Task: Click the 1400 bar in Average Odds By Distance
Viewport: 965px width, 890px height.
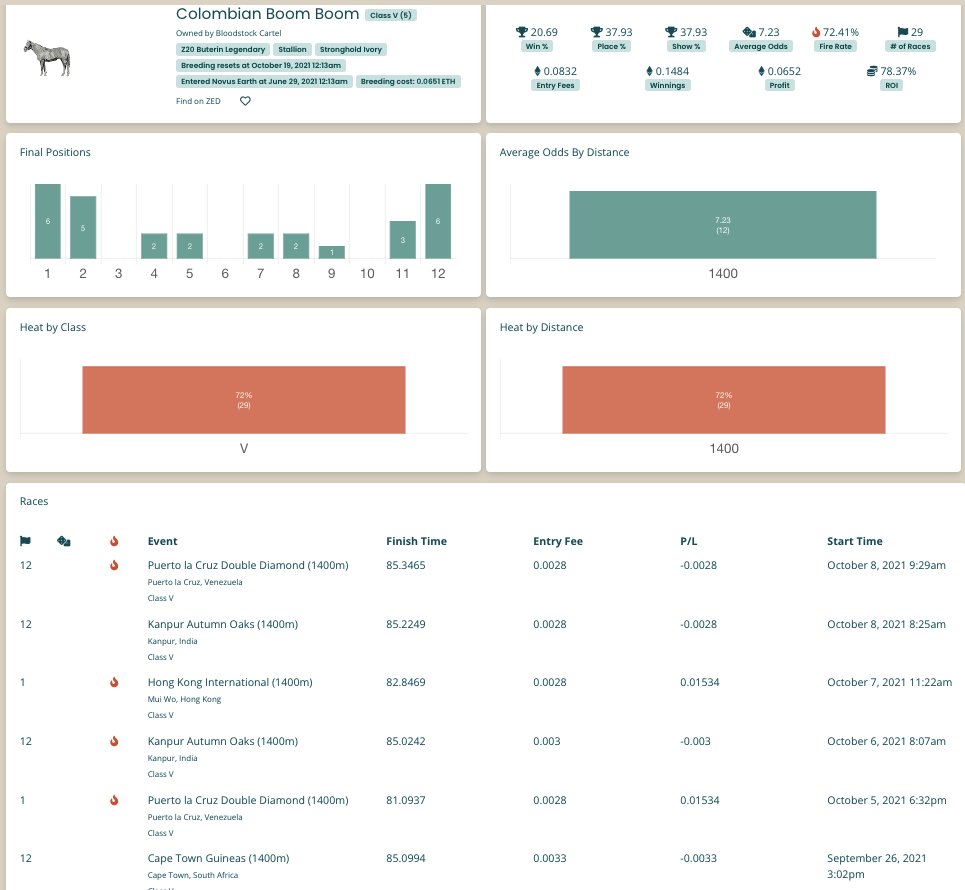Action: 723,225
